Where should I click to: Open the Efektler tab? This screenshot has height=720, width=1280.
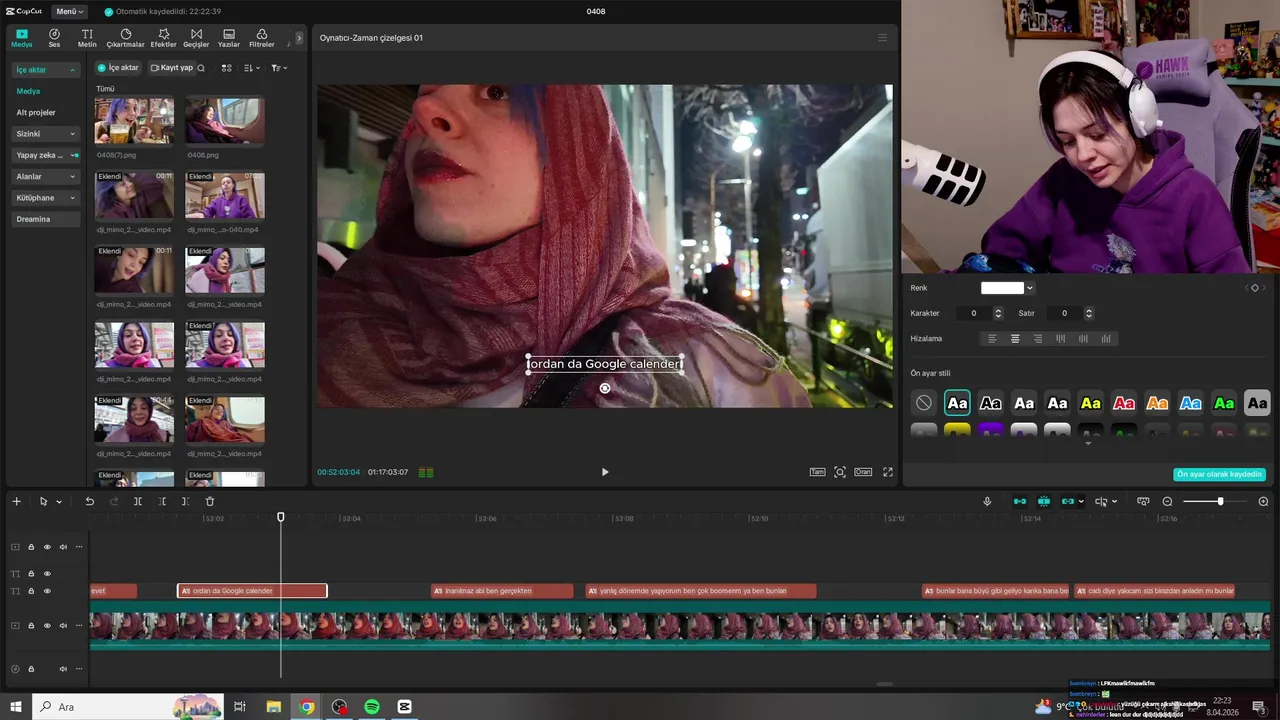point(163,38)
